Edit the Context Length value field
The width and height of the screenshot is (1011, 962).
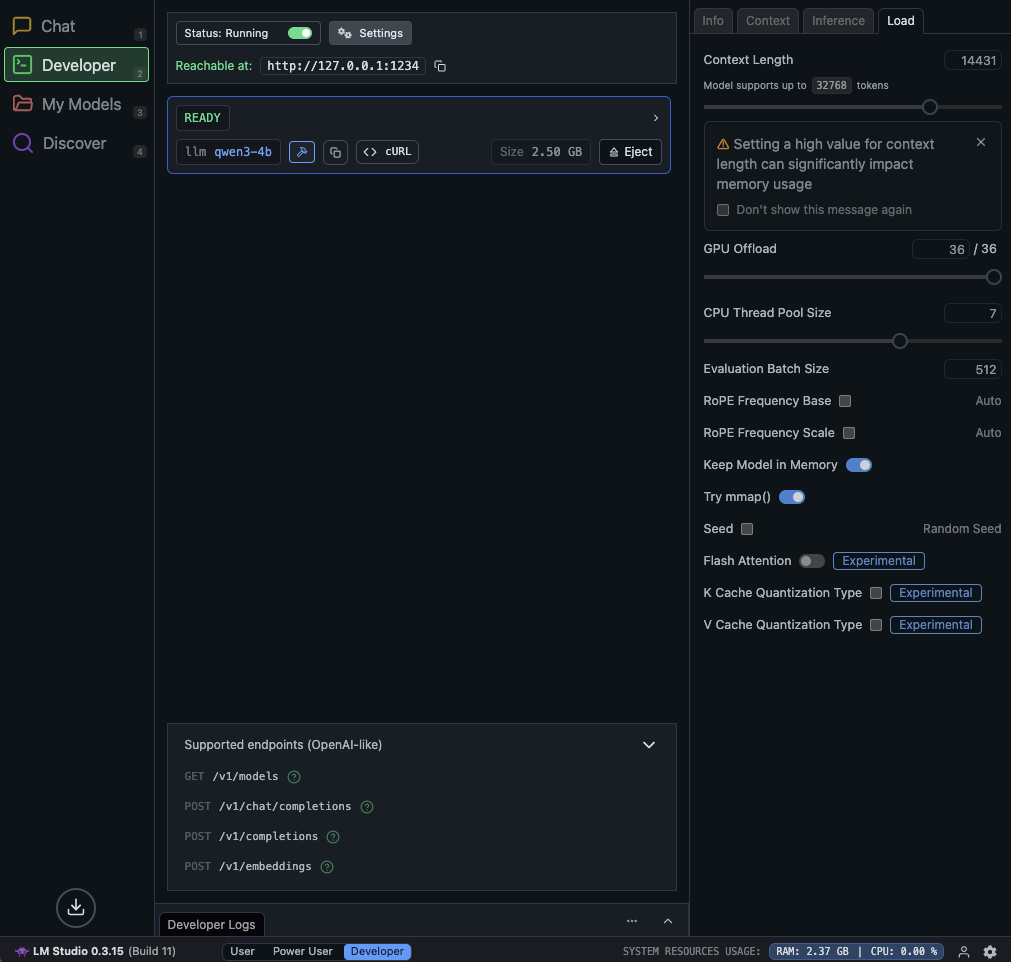pos(972,60)
